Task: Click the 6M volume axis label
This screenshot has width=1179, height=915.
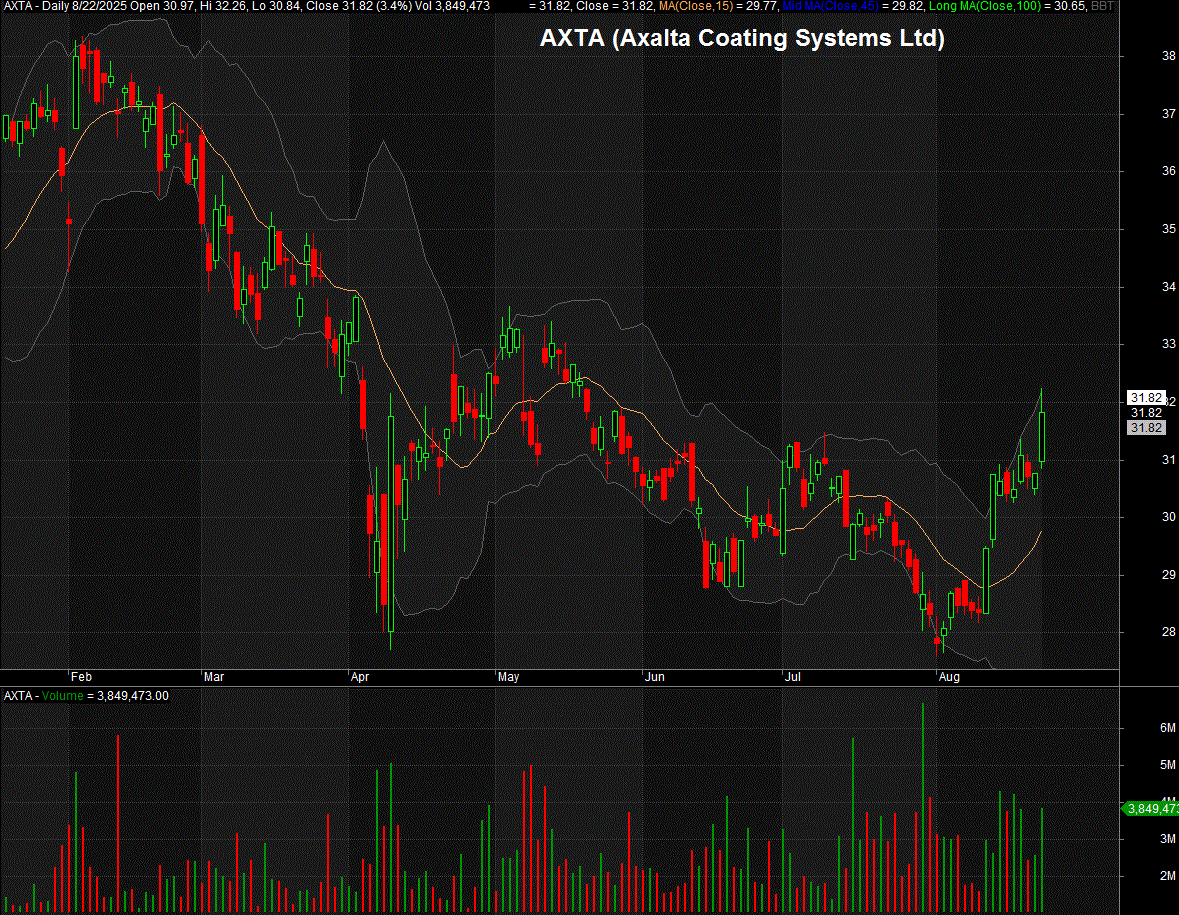Action: click(1168, 728)
